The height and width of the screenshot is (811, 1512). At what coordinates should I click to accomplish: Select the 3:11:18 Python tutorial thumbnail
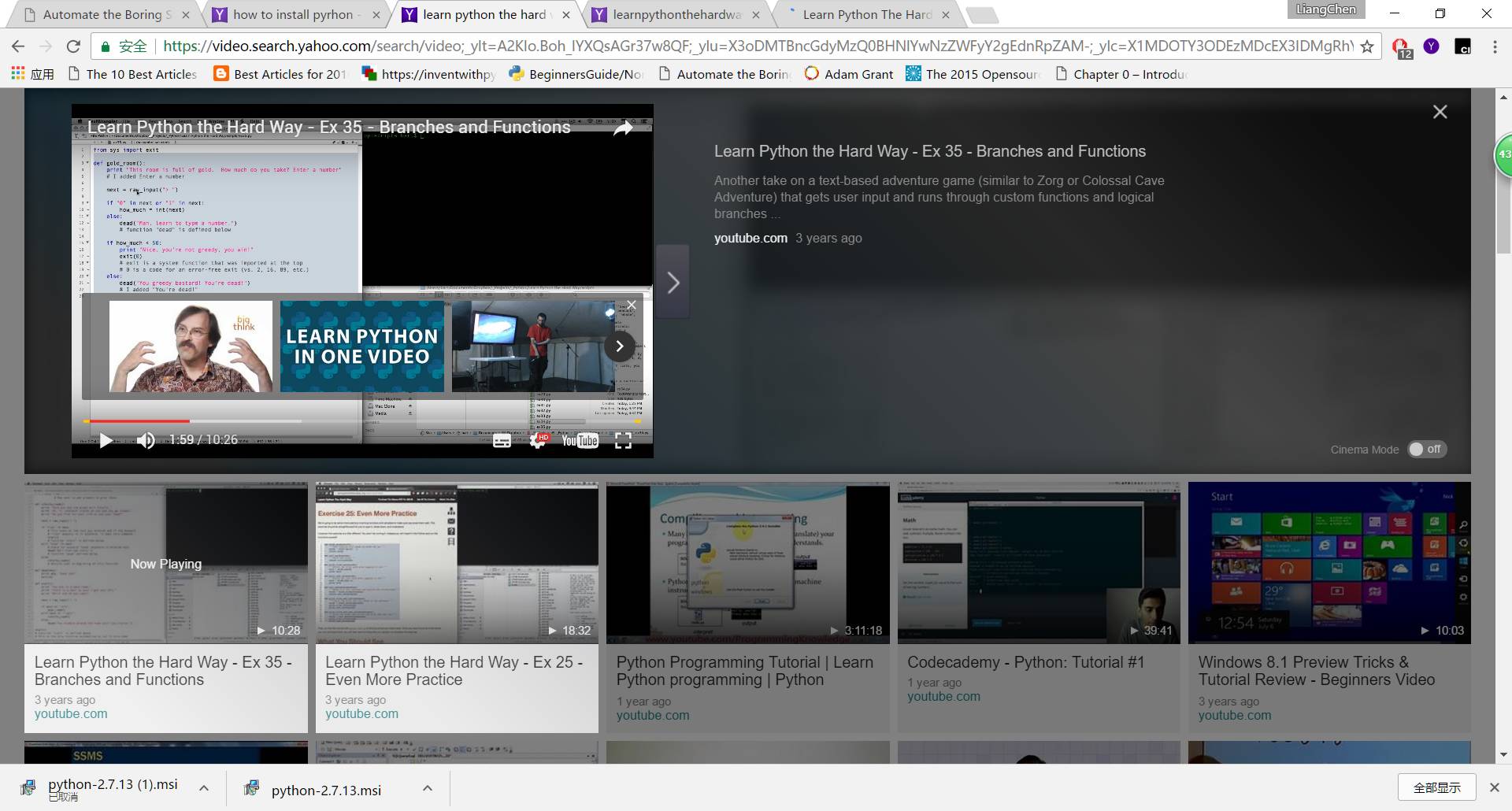click(x=748, y=563)
